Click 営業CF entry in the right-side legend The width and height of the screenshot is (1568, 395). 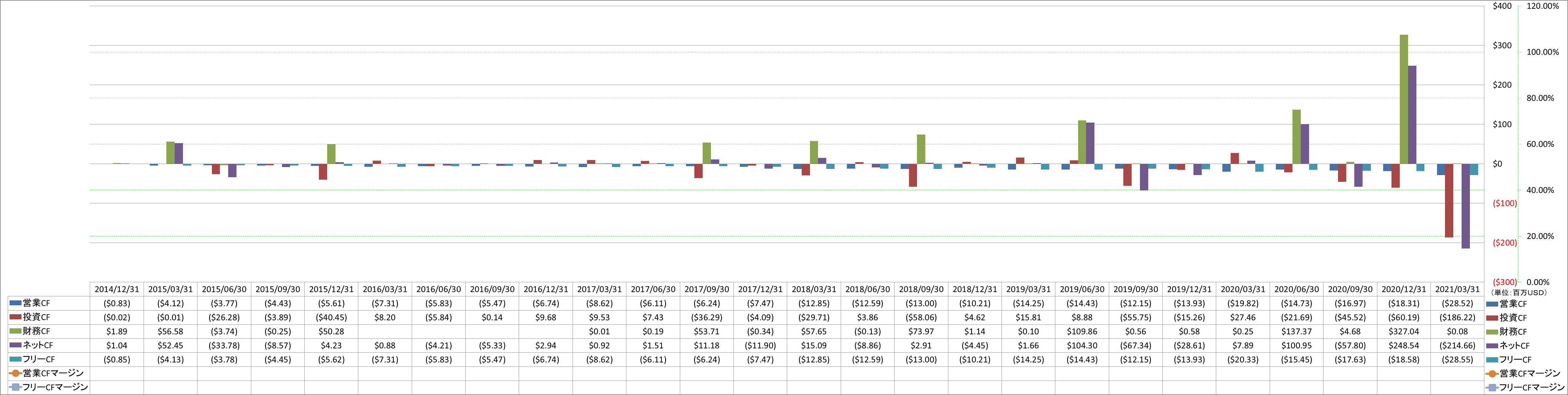[x=1506, y=304]
